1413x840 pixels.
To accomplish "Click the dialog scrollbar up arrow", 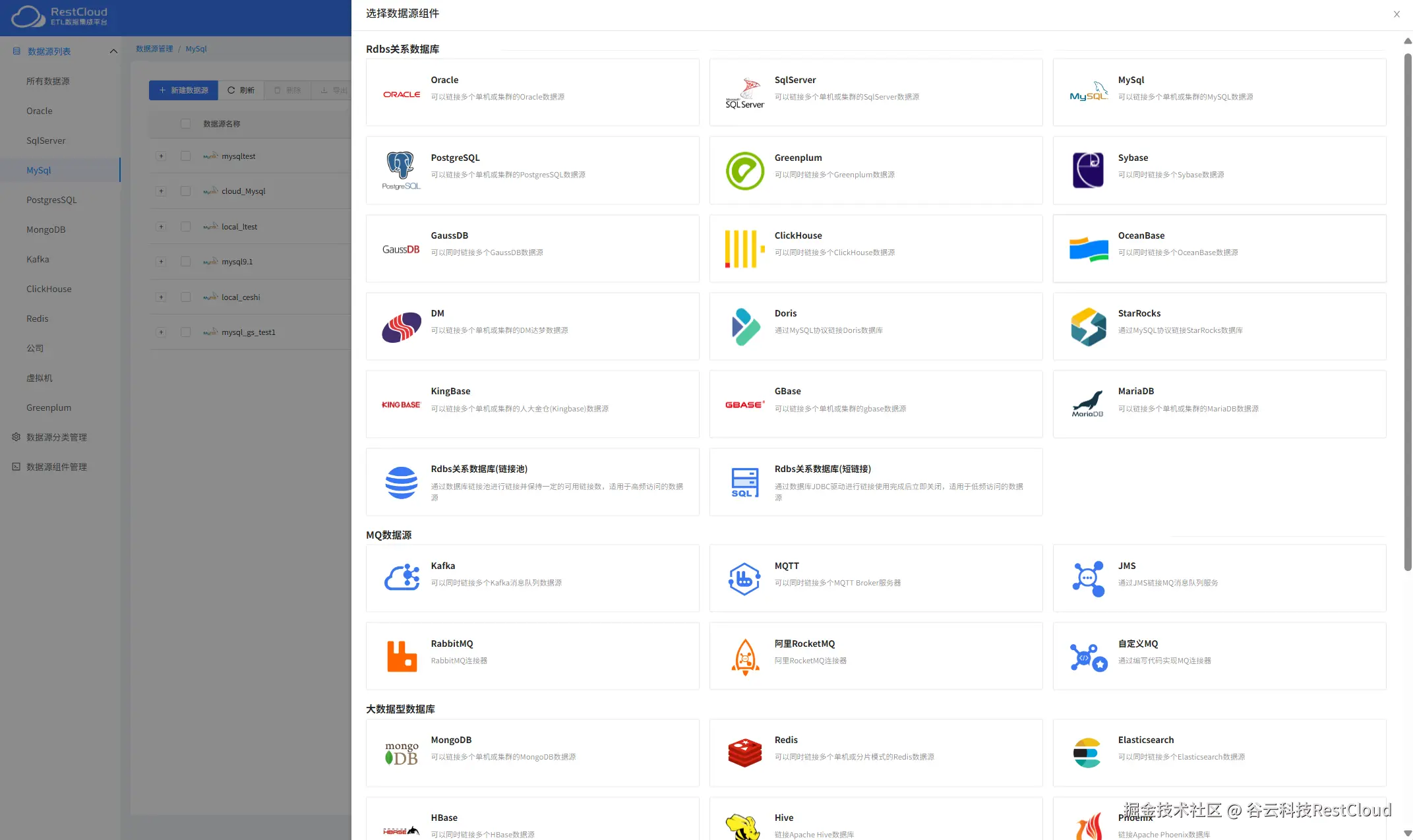I will 1408,41.
